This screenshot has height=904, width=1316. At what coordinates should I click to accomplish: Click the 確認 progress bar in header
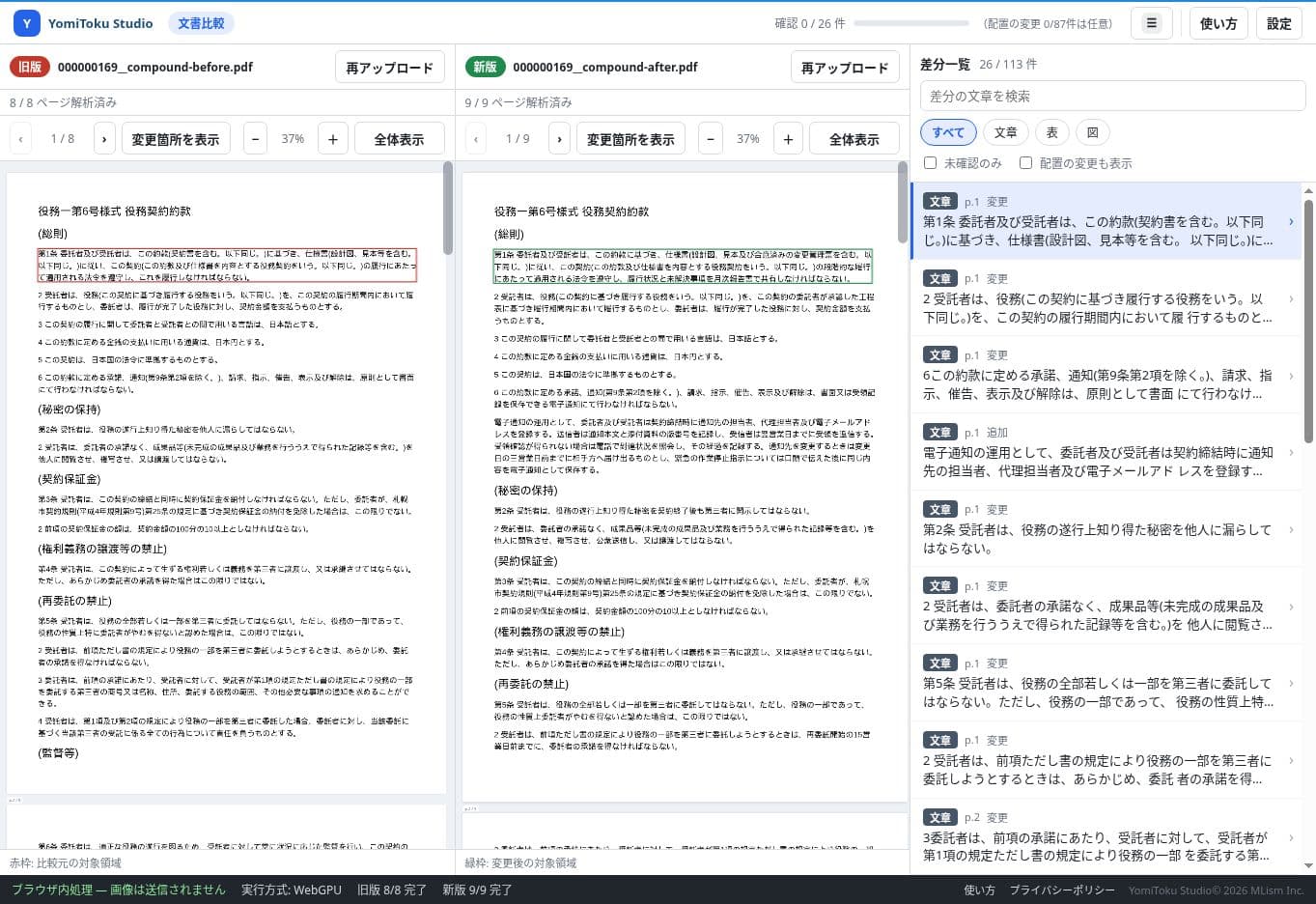[911, 23]
